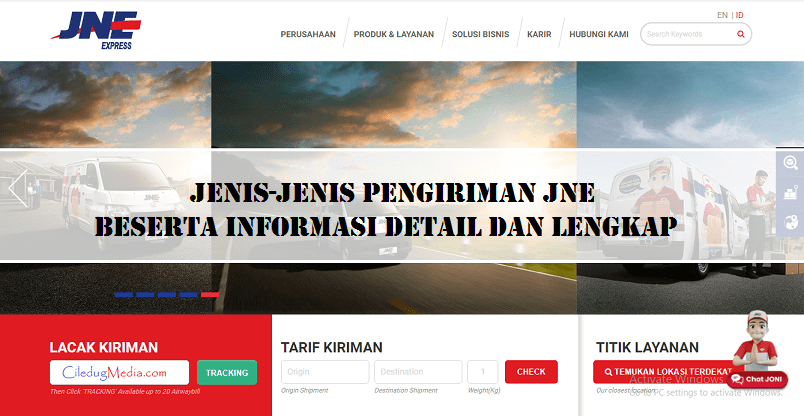Open the Perusahaan menu

(307, 34)
